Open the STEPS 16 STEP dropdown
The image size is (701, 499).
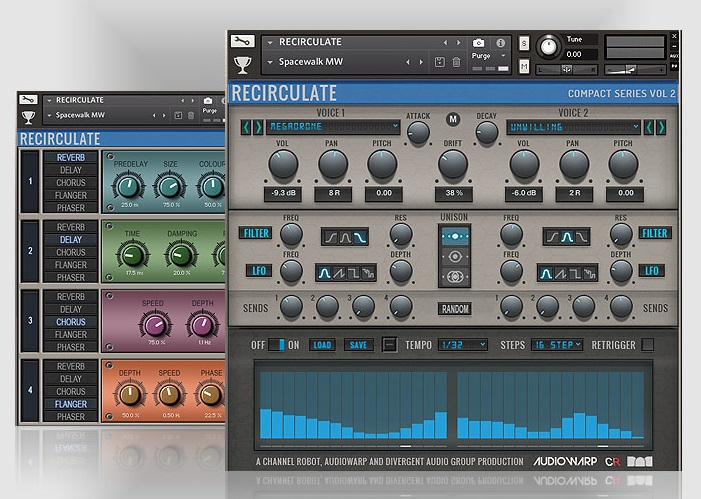(557, 345)
